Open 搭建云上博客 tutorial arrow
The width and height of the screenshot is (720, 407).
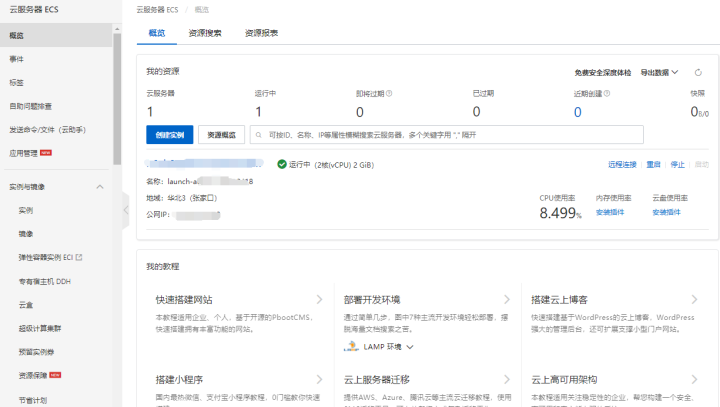coord(694,300)
